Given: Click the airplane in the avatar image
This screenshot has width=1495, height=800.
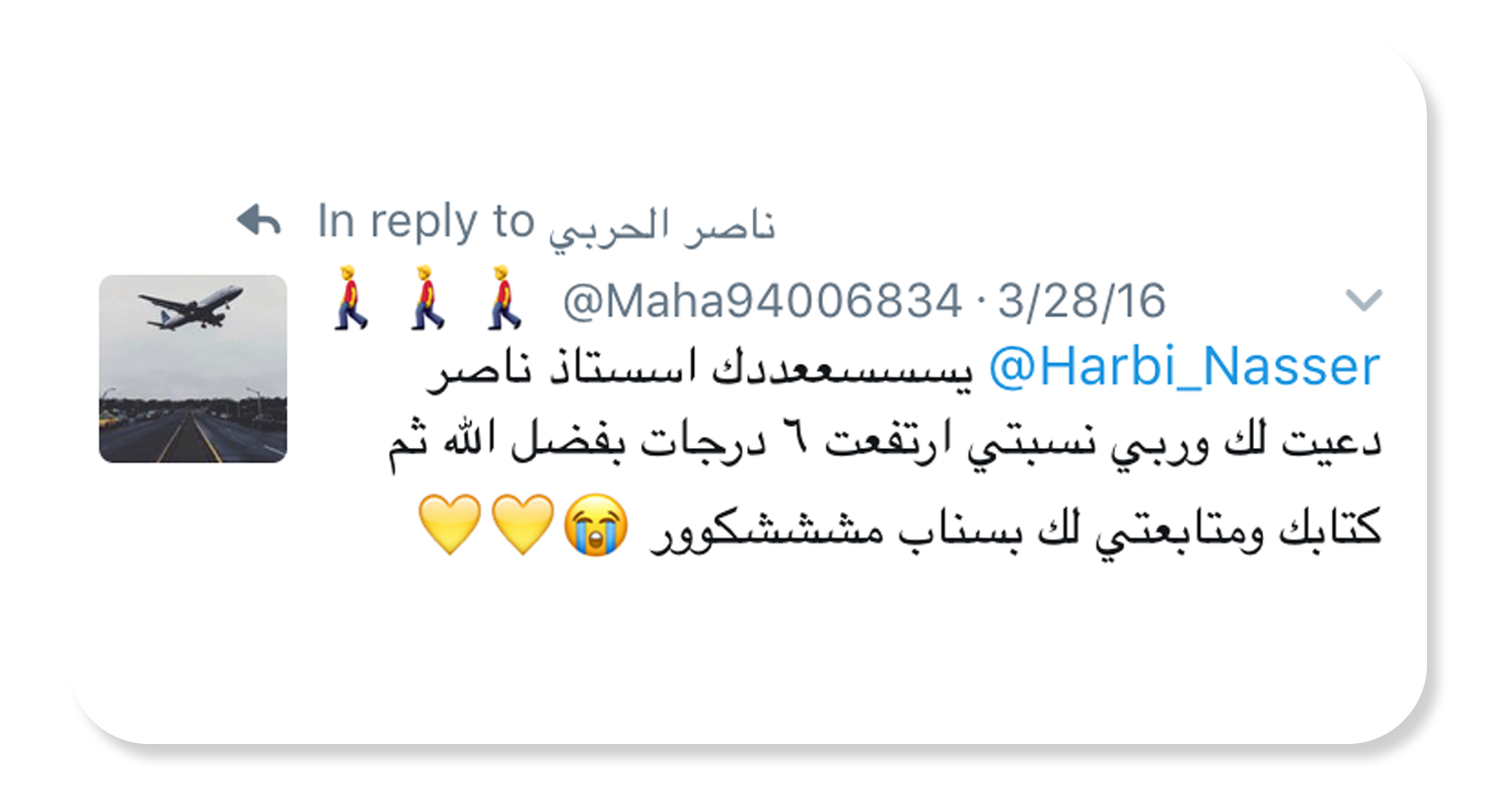Looking at the screenshot, I should 191,306.
